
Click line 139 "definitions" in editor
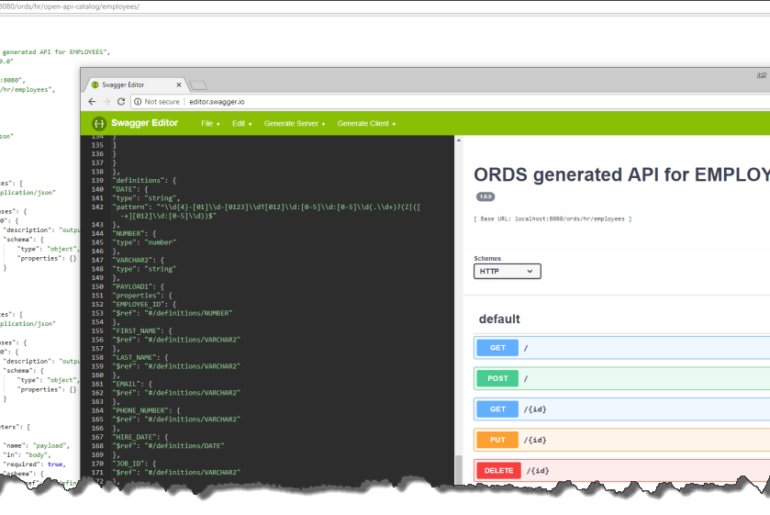pyautogui.click(x=144, y=181)
